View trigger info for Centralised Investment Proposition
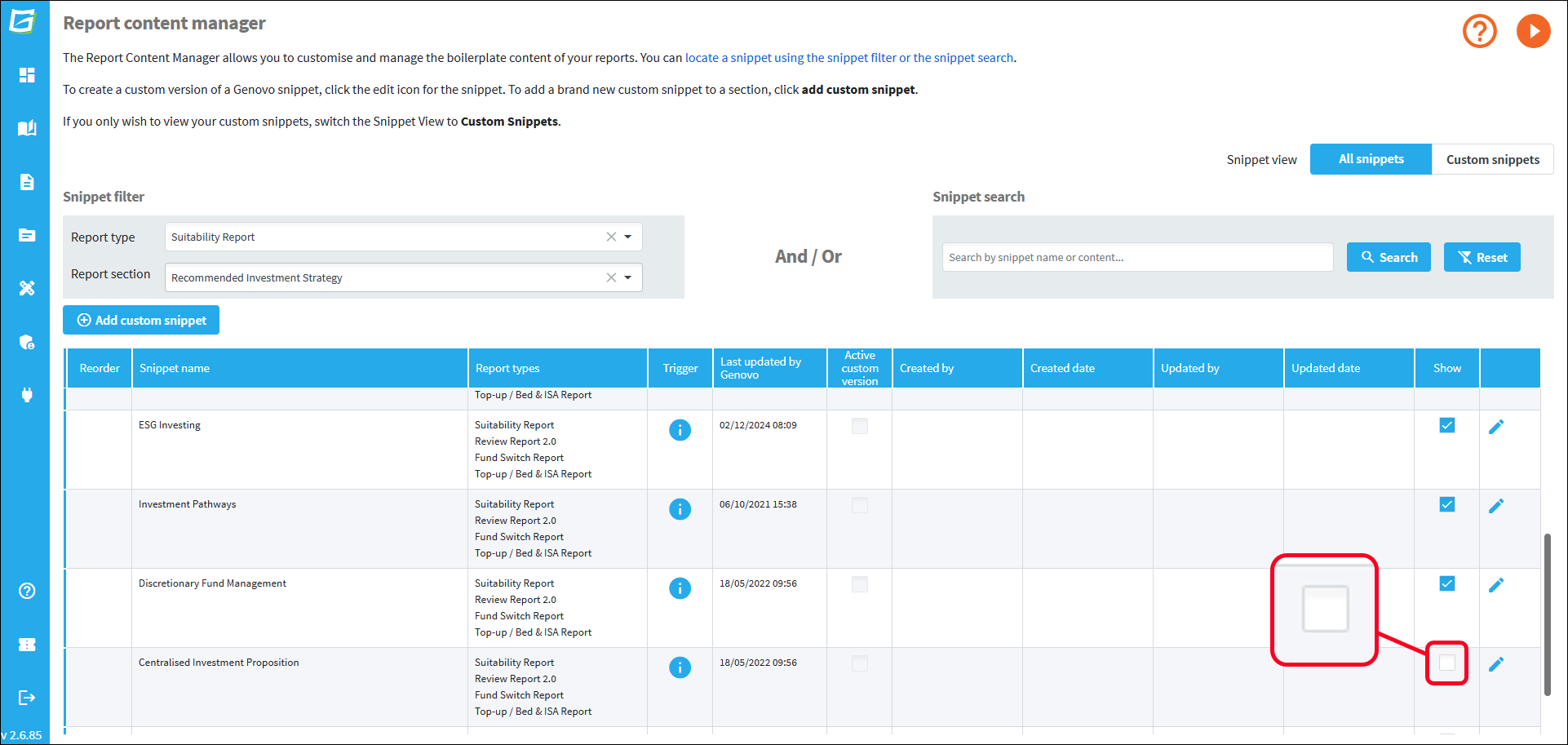The image size is (1568, 745). (x=680, y=667)
